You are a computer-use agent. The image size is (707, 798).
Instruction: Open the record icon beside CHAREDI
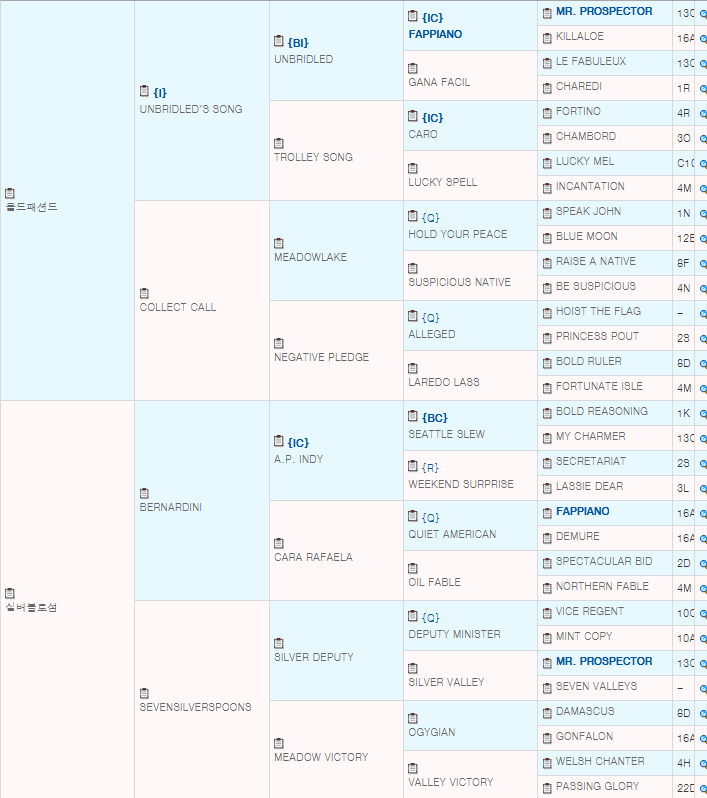click(x=547, y=88)
